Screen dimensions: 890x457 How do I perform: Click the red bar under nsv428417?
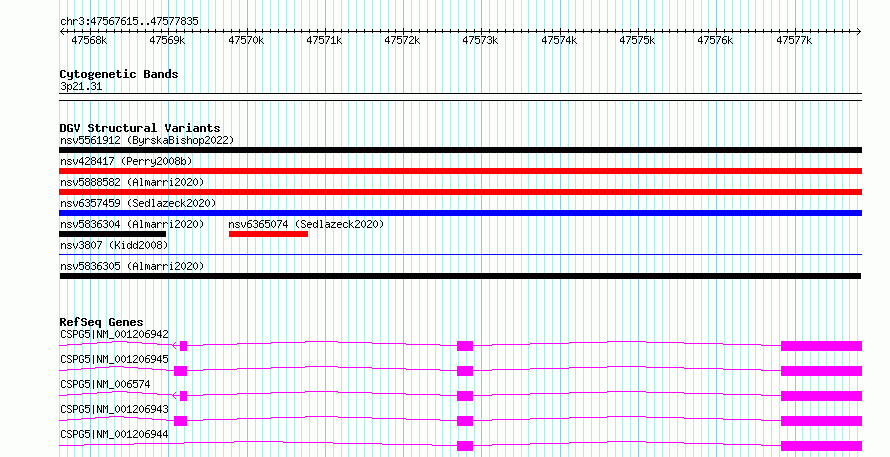click(x=460, y=171)
